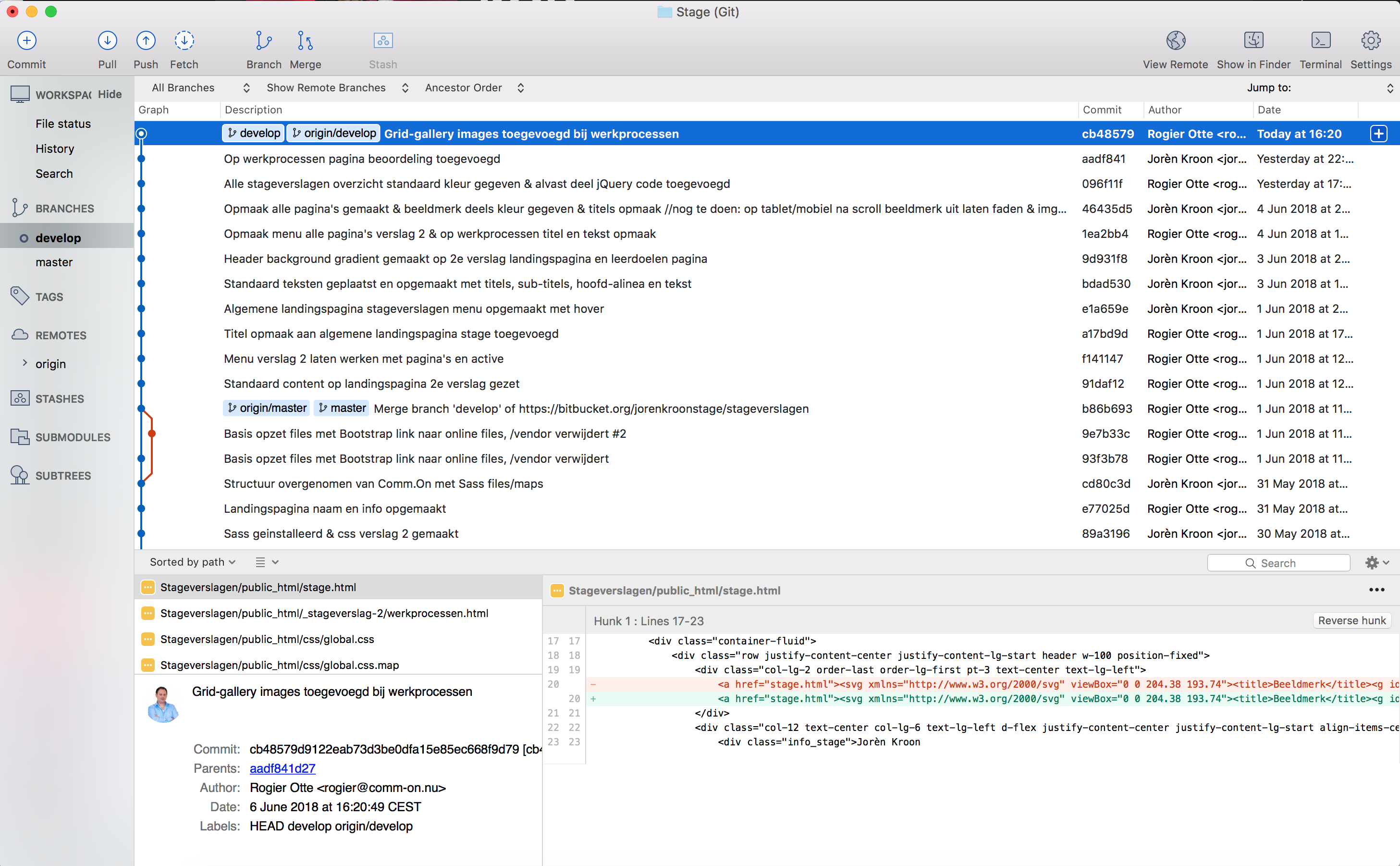Viewport: 1400px width, 866px height.
Task: Select the stage.html file in list
Action: [338, 587]
